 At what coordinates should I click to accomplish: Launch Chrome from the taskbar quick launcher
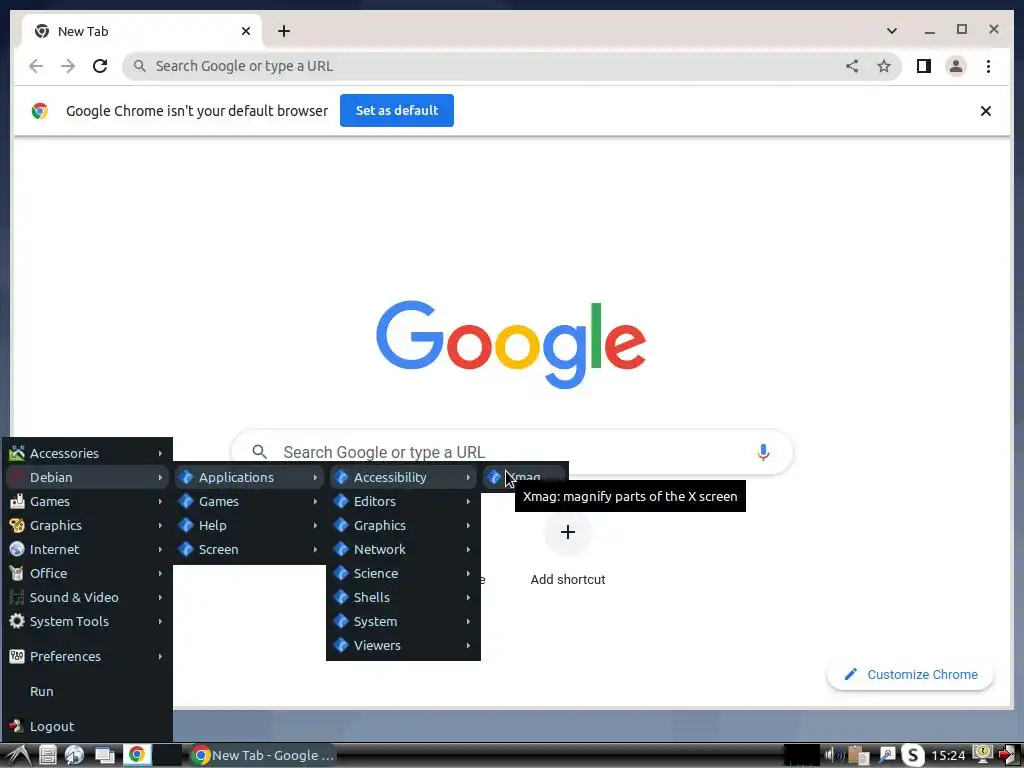137,755
